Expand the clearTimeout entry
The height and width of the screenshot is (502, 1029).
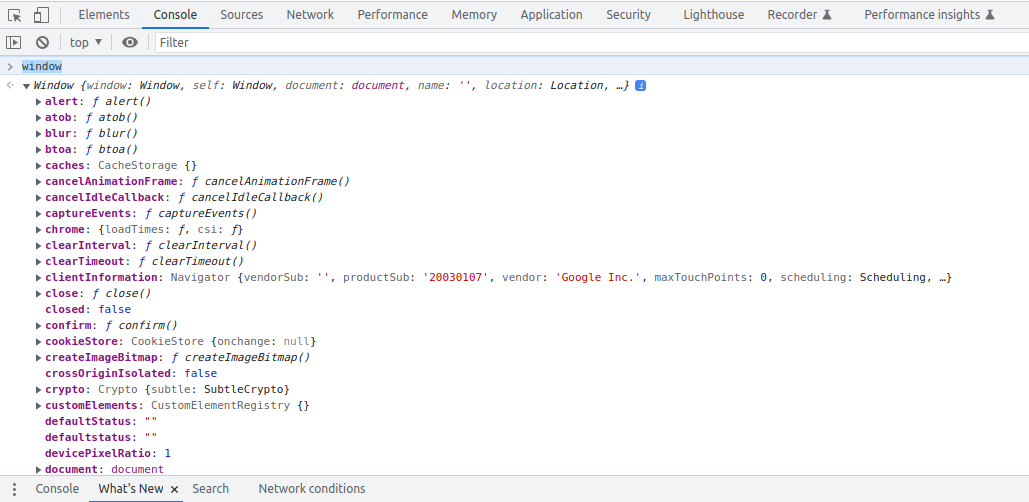click(39, 261)
